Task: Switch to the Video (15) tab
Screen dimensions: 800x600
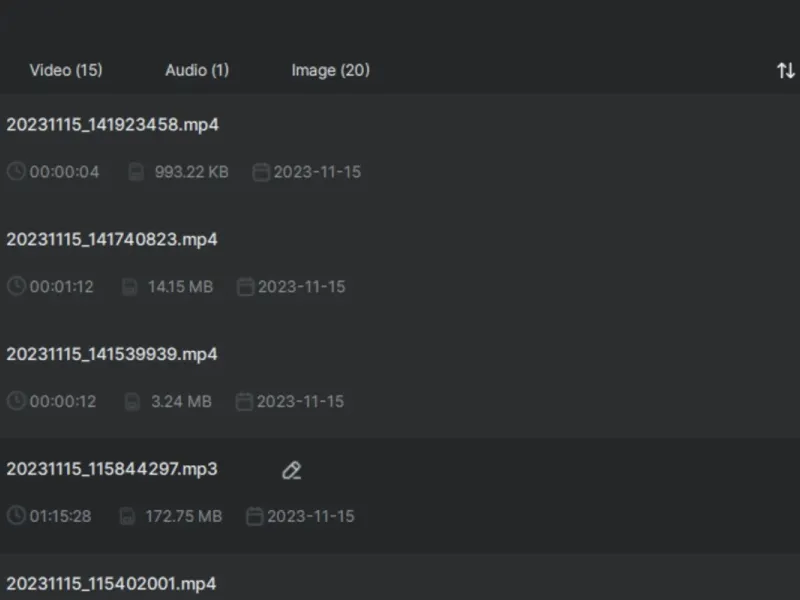Action: pos(66,70)
